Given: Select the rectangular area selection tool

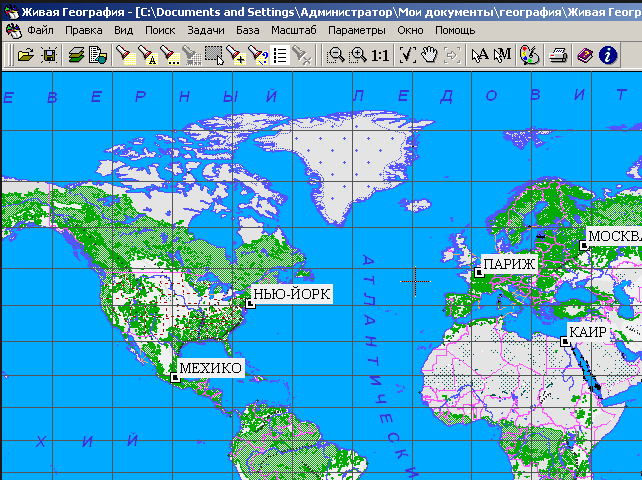Looking at the screenshot, I should click(x=214, y=55).
